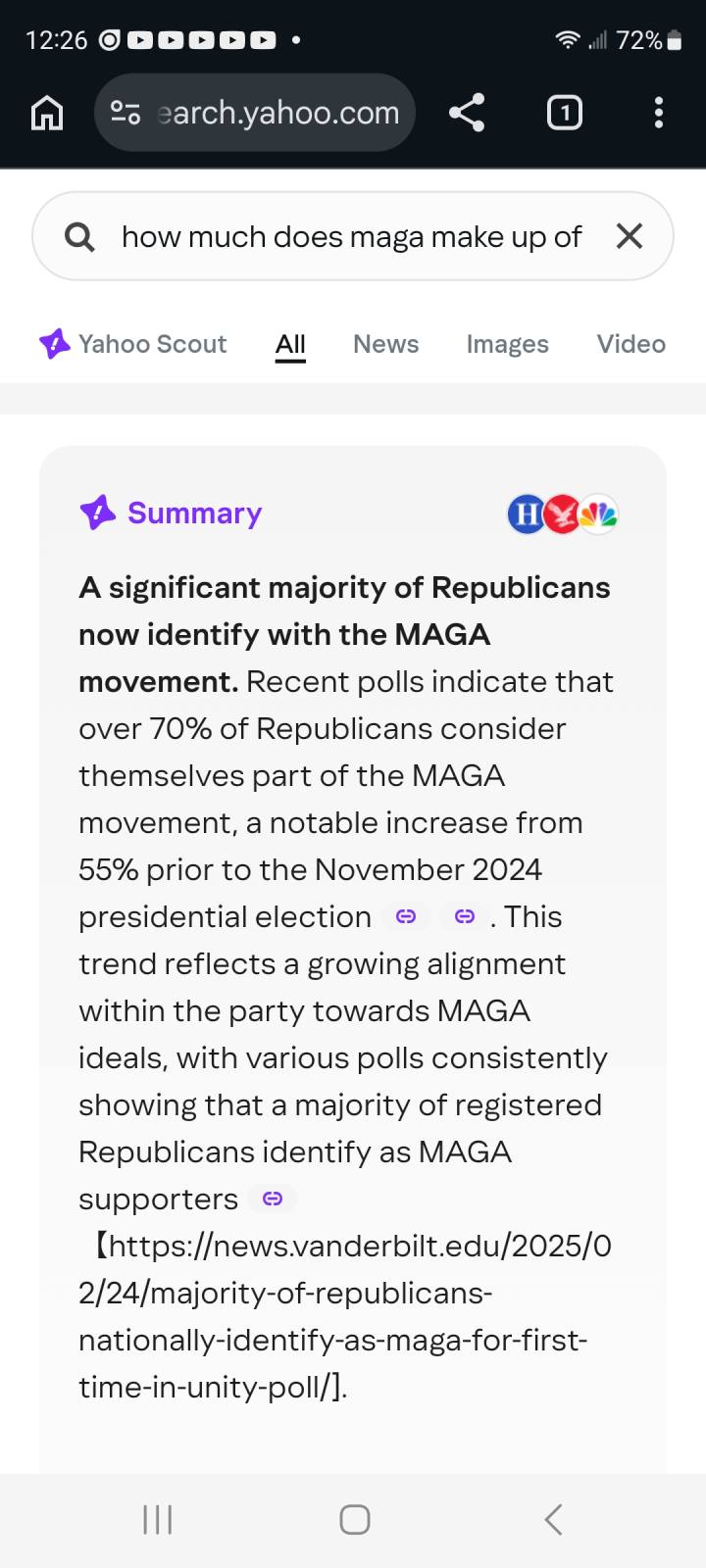This screenshot has width=706, height=1568.
Task: Tap the share icon in browser toolbar
Action: (x=467, y=113)
